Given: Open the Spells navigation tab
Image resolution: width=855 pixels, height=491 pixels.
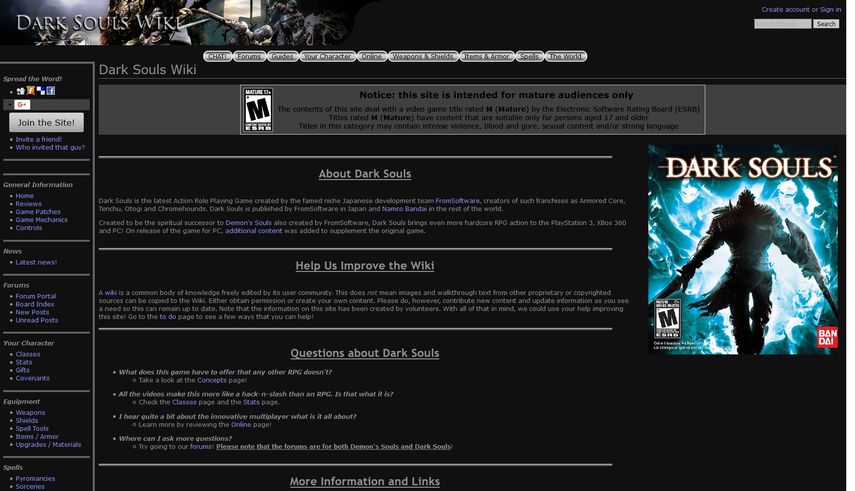Looking at the screenshot, I should click(x=529, y=56).
